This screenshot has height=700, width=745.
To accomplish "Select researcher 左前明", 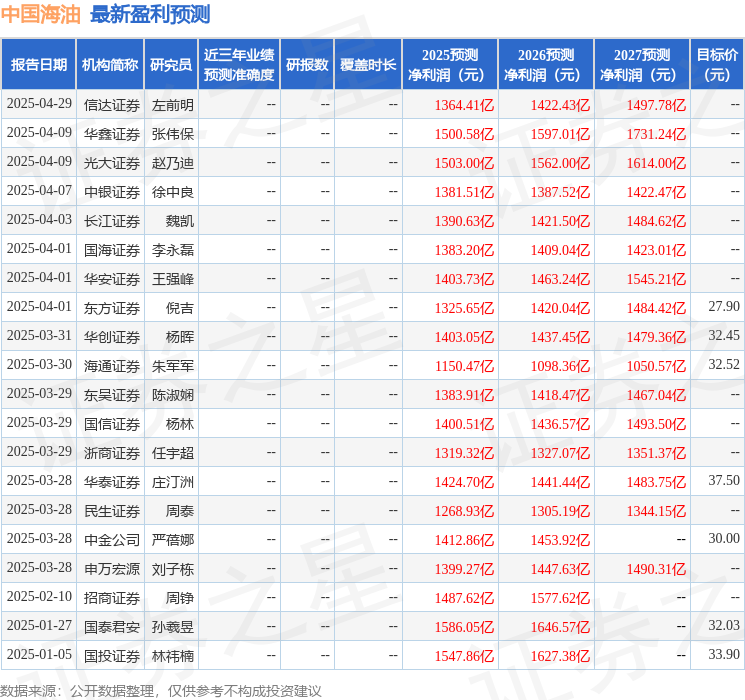I will click(x=173, y=105).
